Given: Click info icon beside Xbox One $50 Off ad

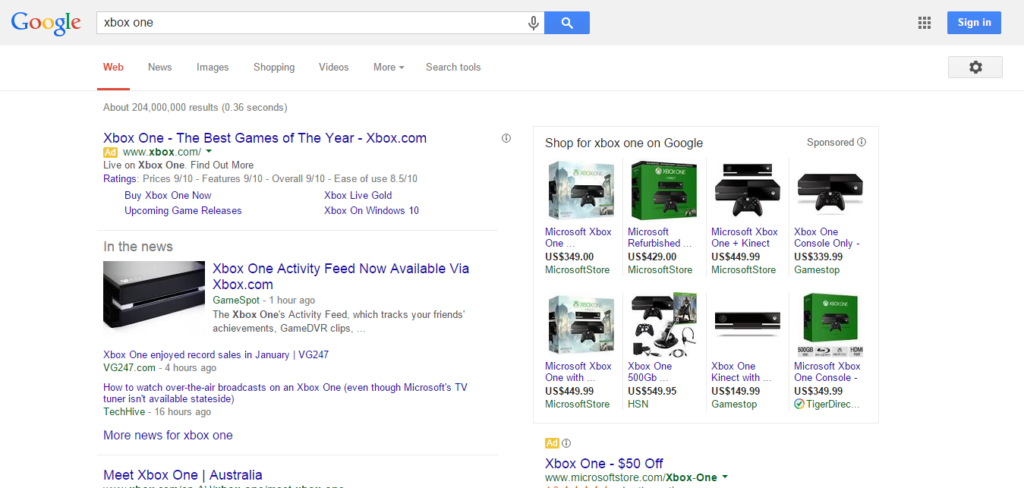Looking at the screenshot, I should [566, 443].
